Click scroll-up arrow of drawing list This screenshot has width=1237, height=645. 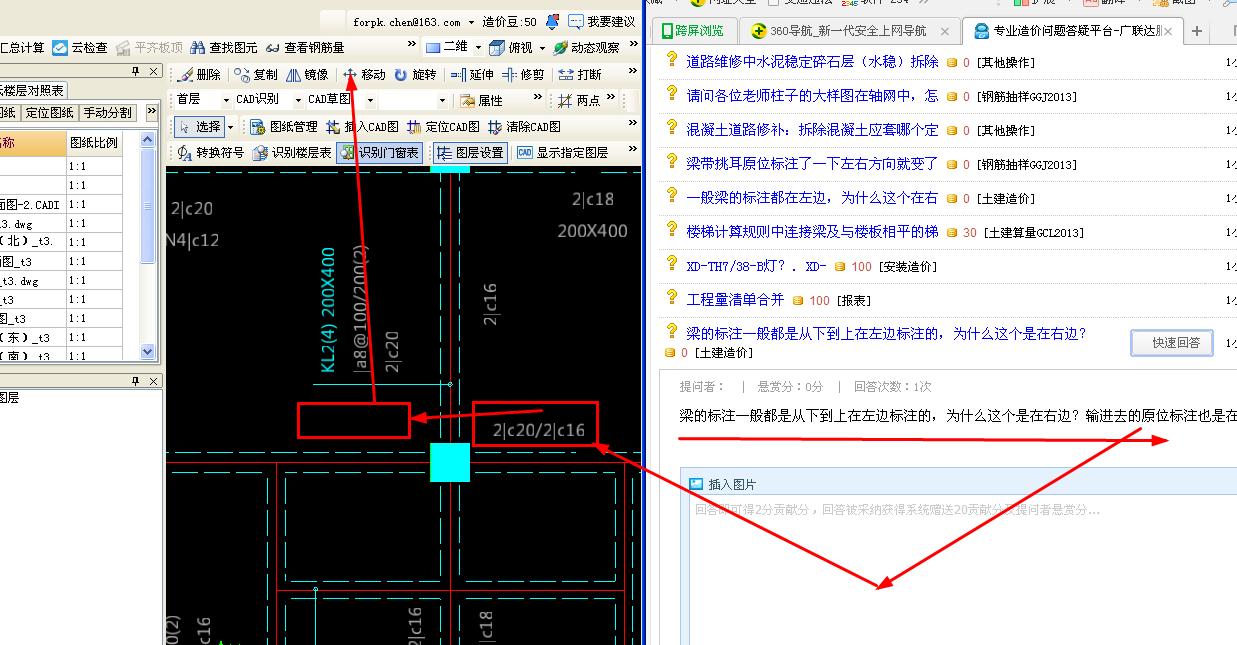[x=148, y=140]
